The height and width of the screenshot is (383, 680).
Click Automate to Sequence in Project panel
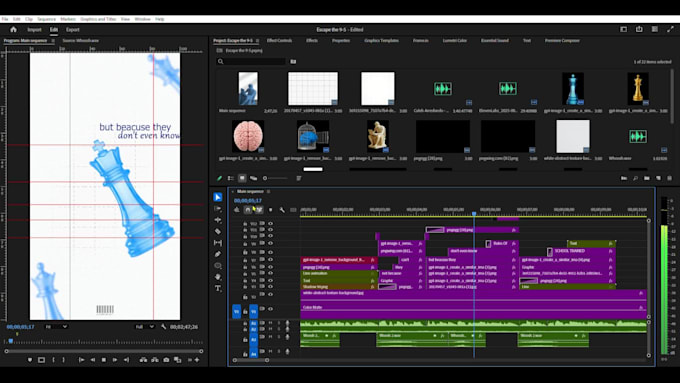pos(624,178)
